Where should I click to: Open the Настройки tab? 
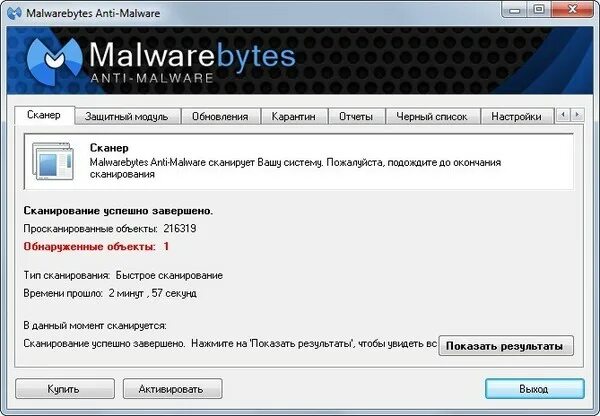[516, 117]
